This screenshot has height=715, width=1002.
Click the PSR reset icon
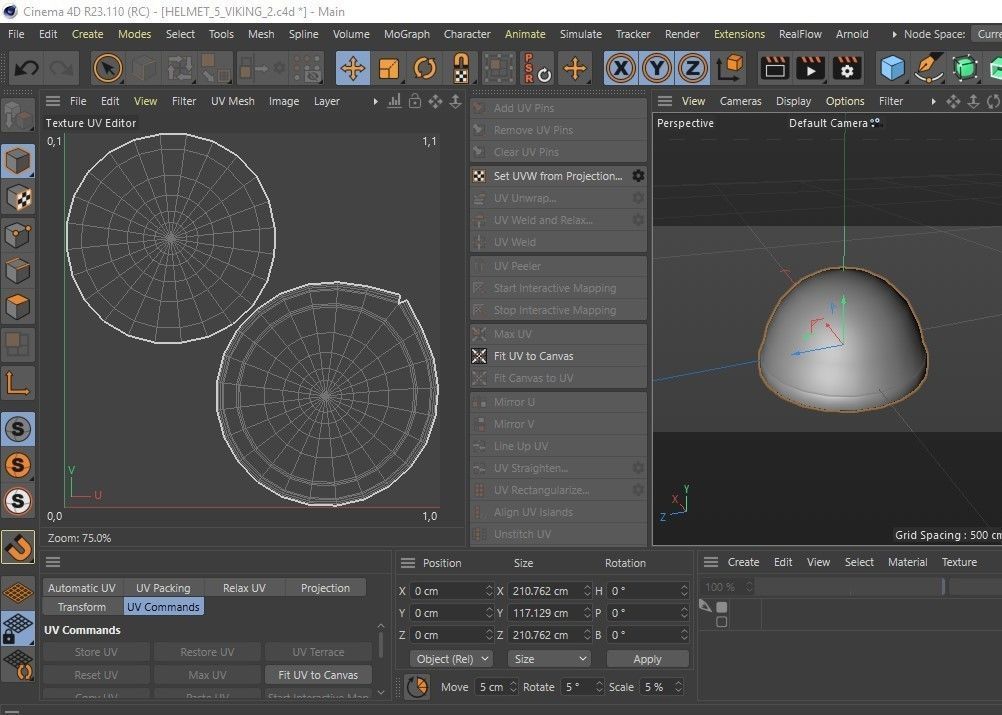537,68
